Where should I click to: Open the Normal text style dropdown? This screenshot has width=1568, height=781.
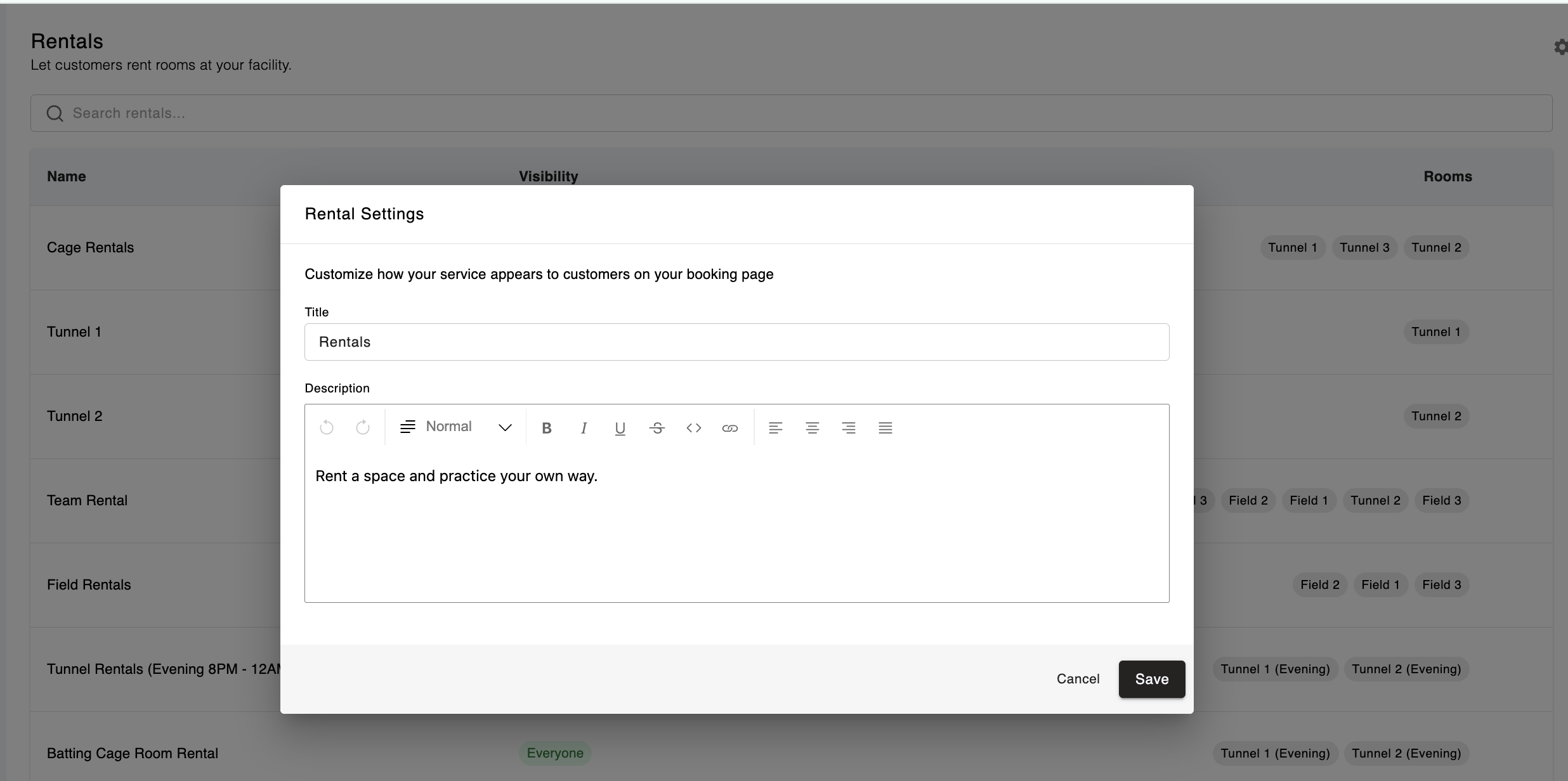click(448, 427)
